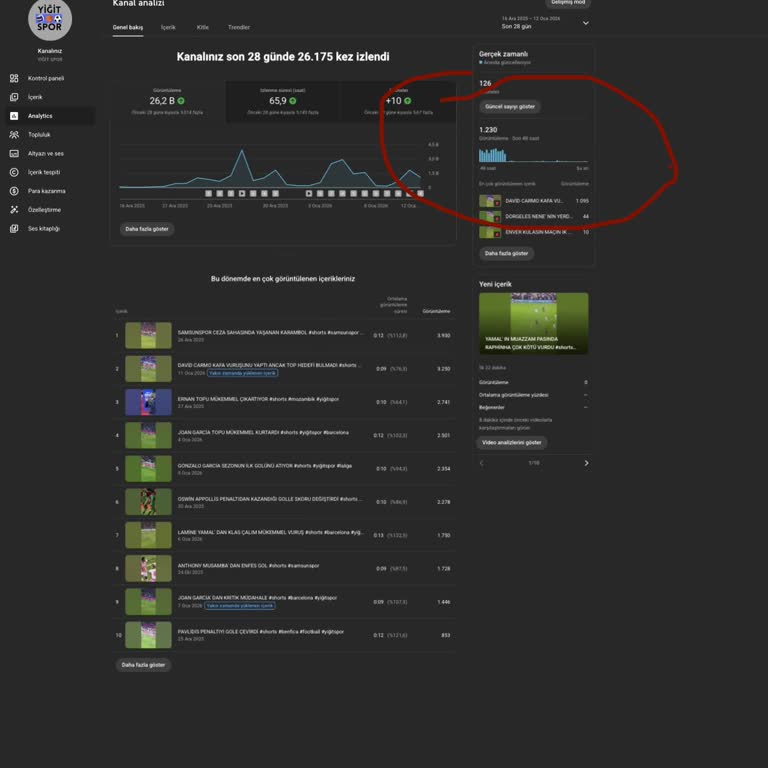Screen dimensions: 768x768
Task: Go to previous new content card arrow
Action: click(481, 463)
